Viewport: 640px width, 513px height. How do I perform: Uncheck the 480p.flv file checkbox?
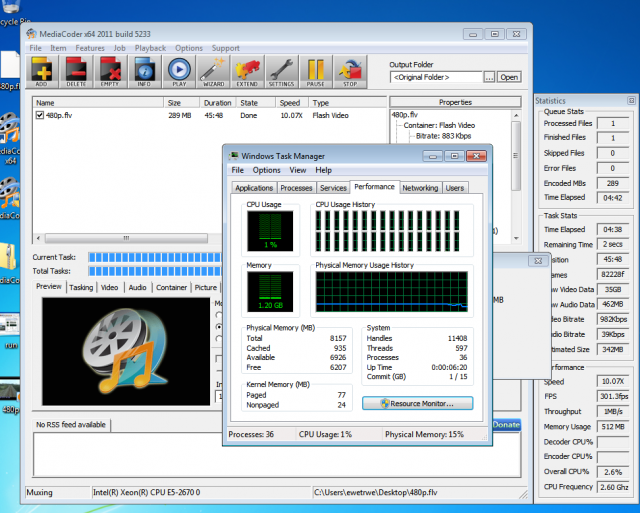pos(40,115)
